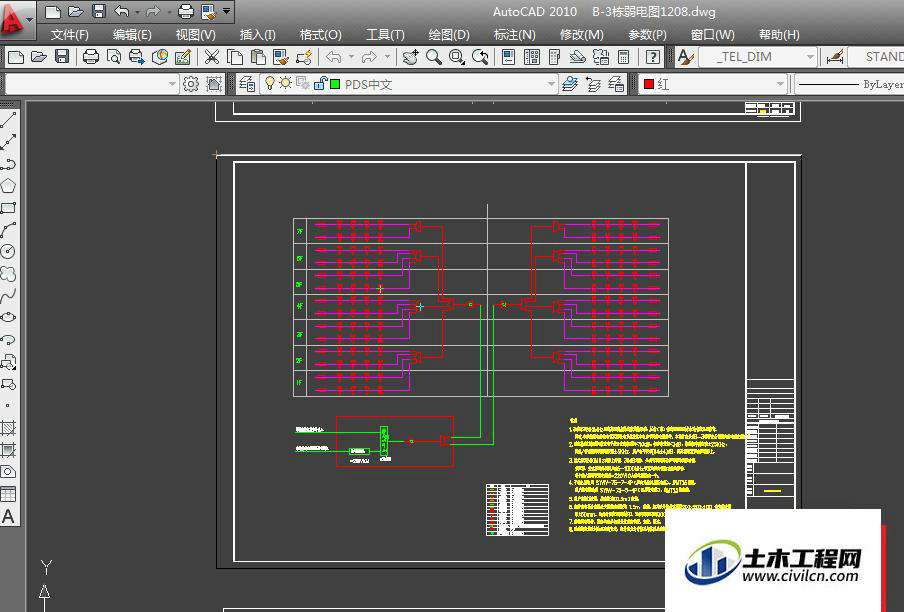
Task: Open the 编辑(E) menu
Action: pos(132,35)
